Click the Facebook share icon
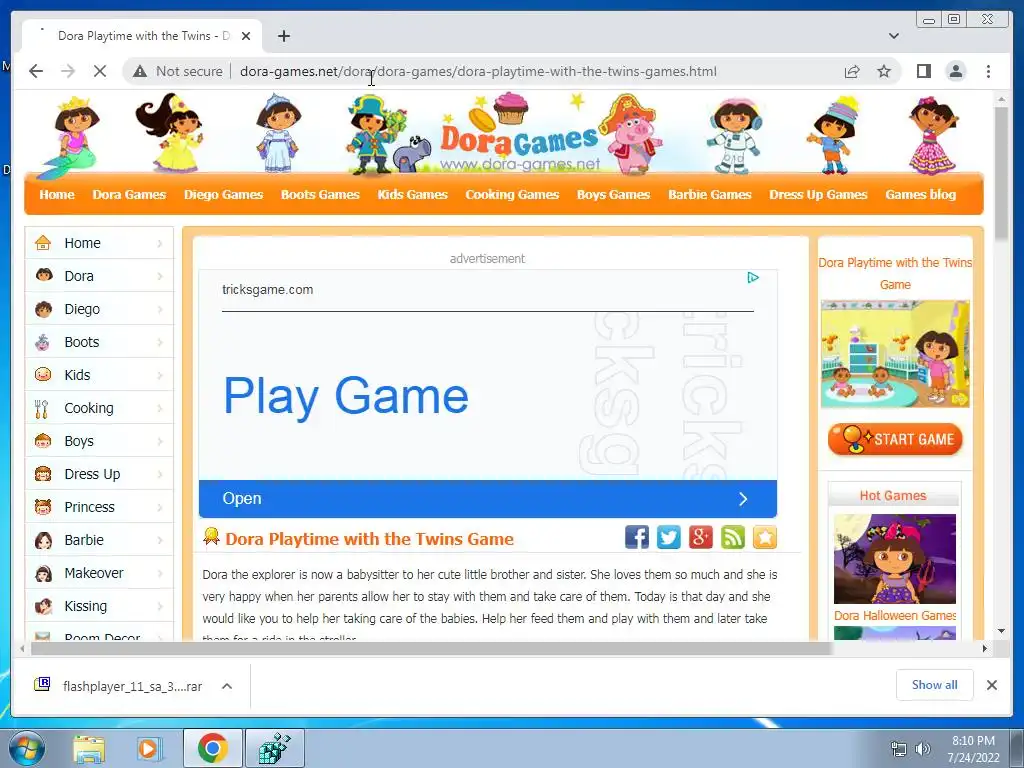 click(x=637, y=537)
